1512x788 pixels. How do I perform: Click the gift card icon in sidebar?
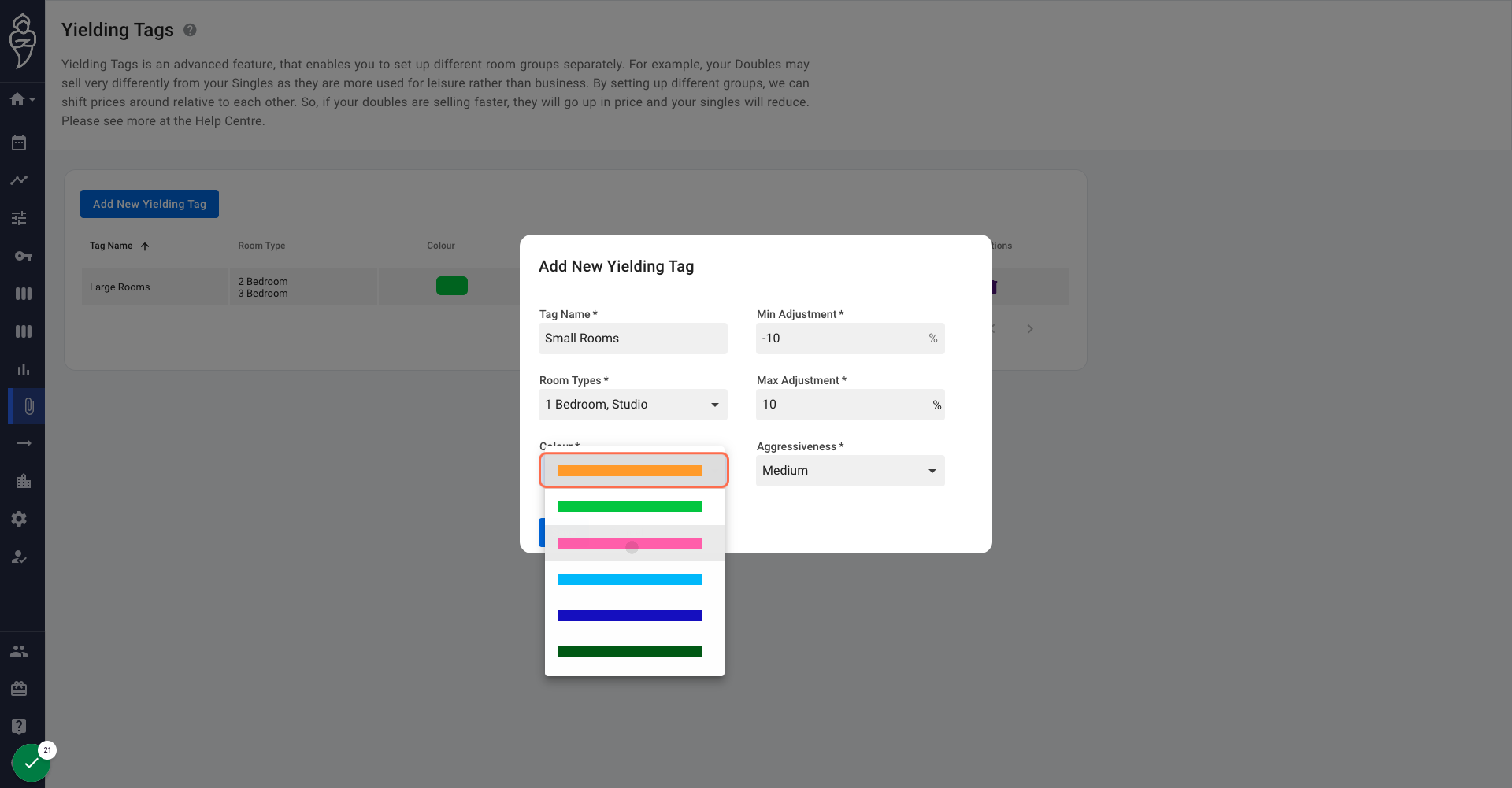click(19, 689)
